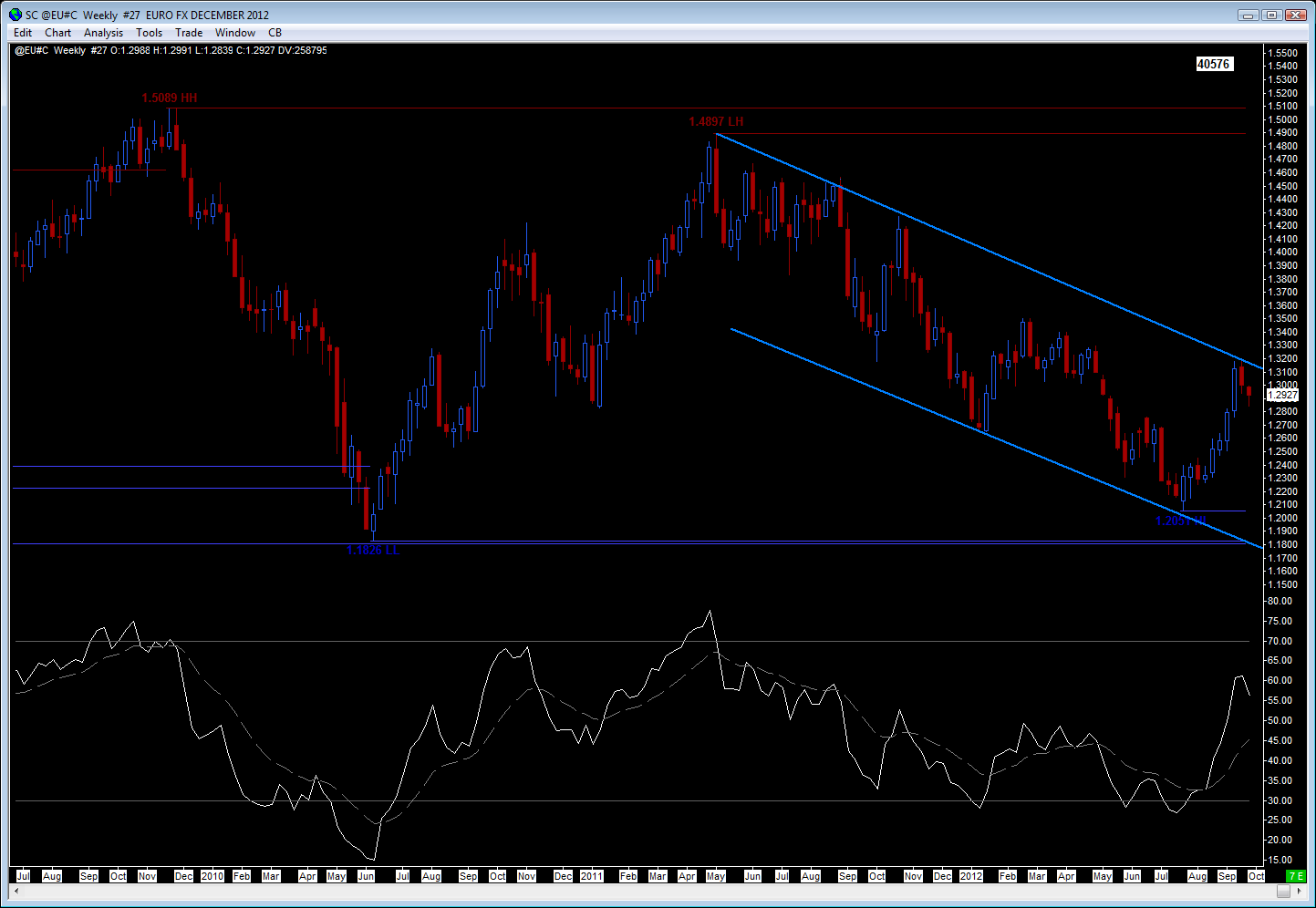The height and width of the screenshot is (908, 1316).
Task: Open the Trade menu
Action: click(189, 33)
